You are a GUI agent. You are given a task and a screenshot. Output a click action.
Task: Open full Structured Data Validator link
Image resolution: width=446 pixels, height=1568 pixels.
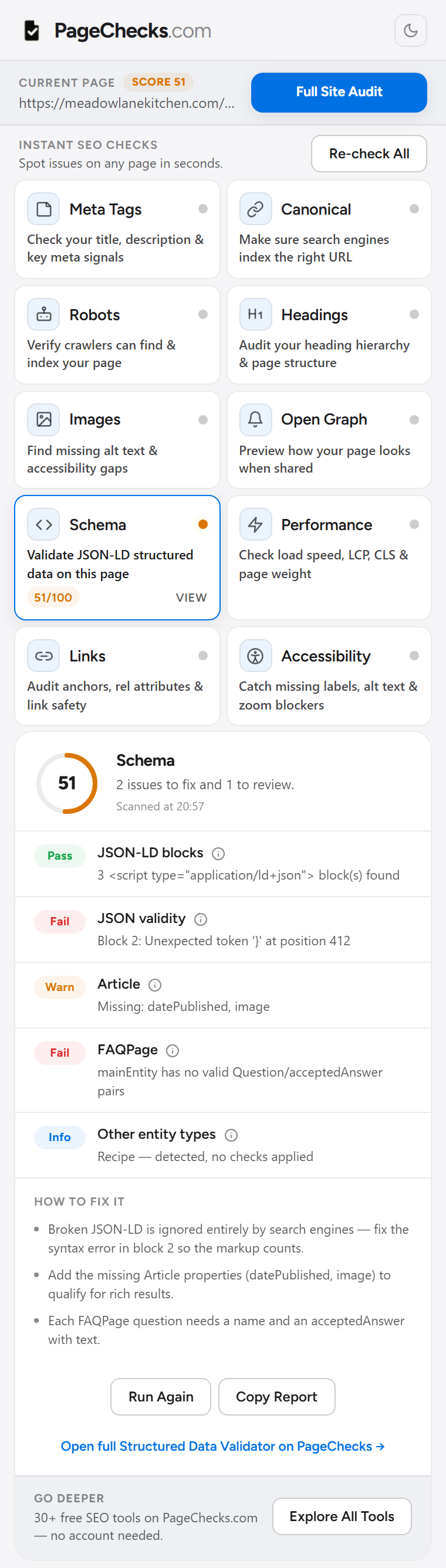click(x=222, y=1446)
